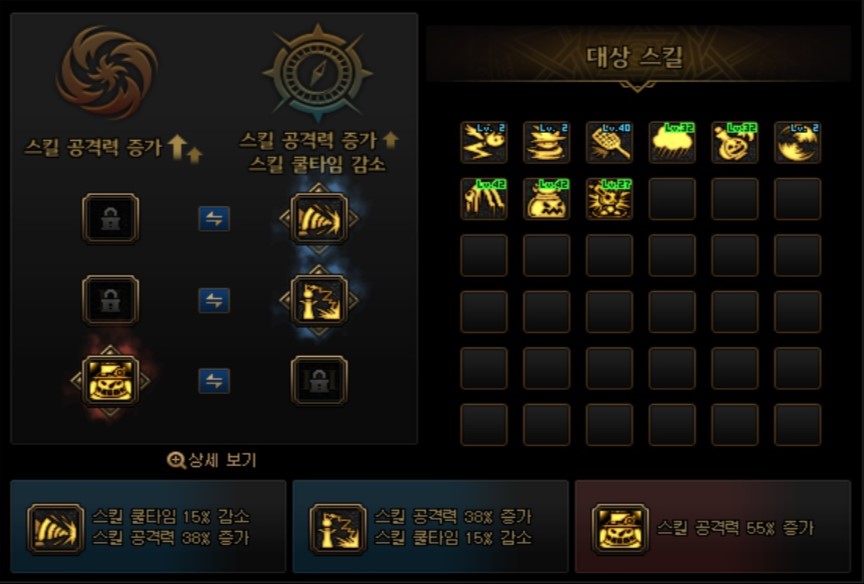
Task: Choose the crescent swirl skill at row end
Action: coord(797,143)
